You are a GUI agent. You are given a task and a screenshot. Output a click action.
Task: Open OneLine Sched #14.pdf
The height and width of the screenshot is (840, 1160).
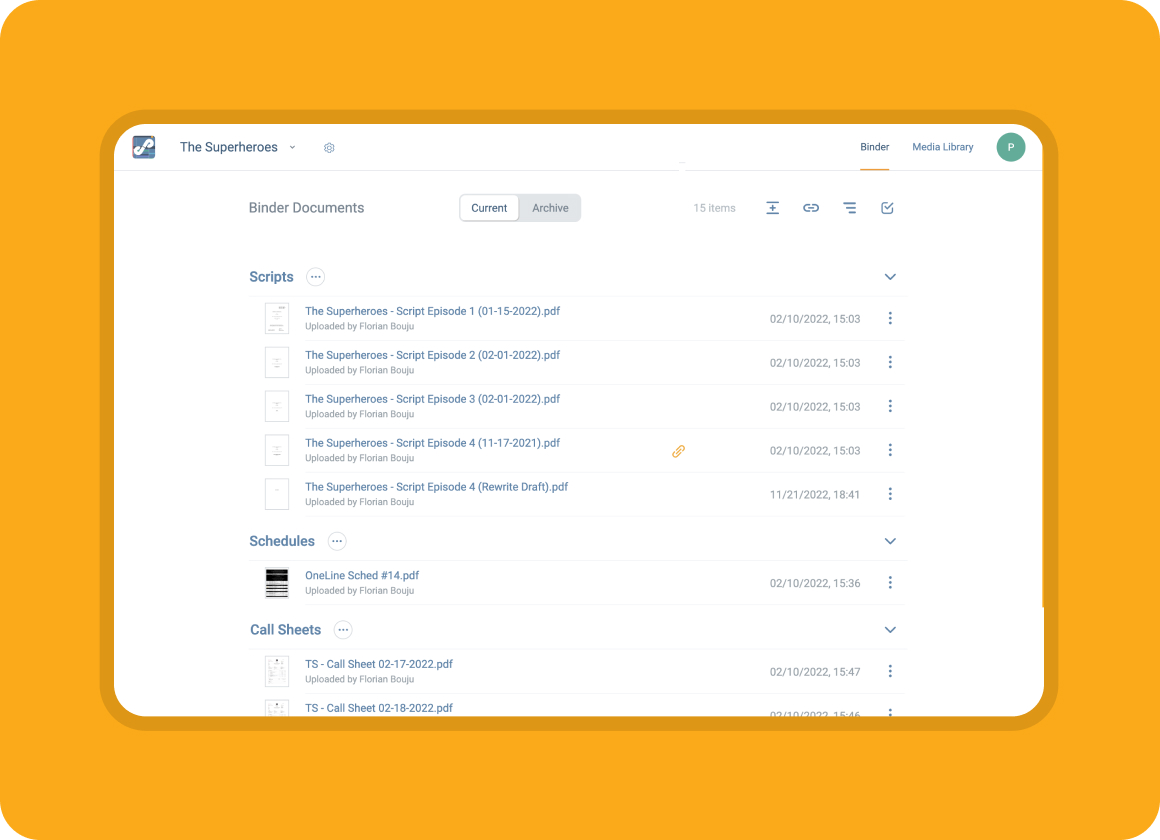click(x=362, y=575)
